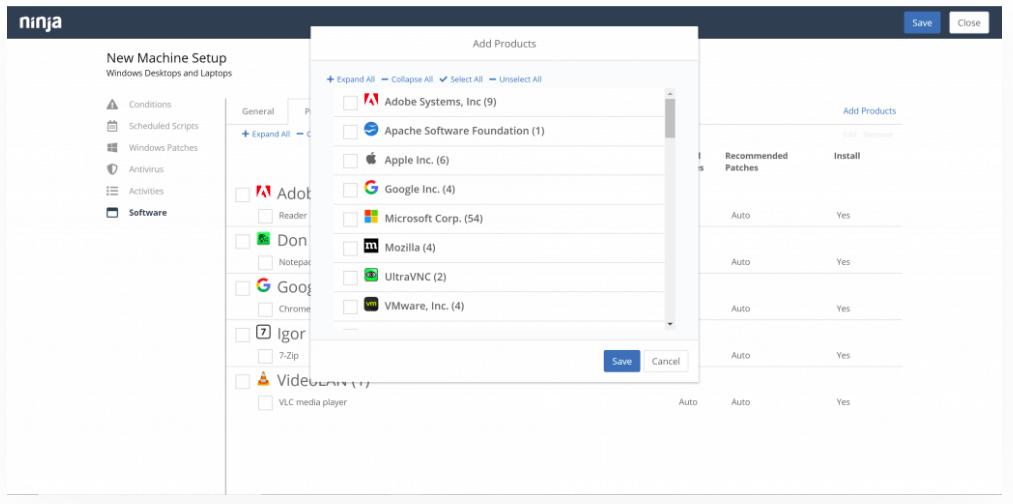Click Windows Patches logo icon

[x=112, y=147]
